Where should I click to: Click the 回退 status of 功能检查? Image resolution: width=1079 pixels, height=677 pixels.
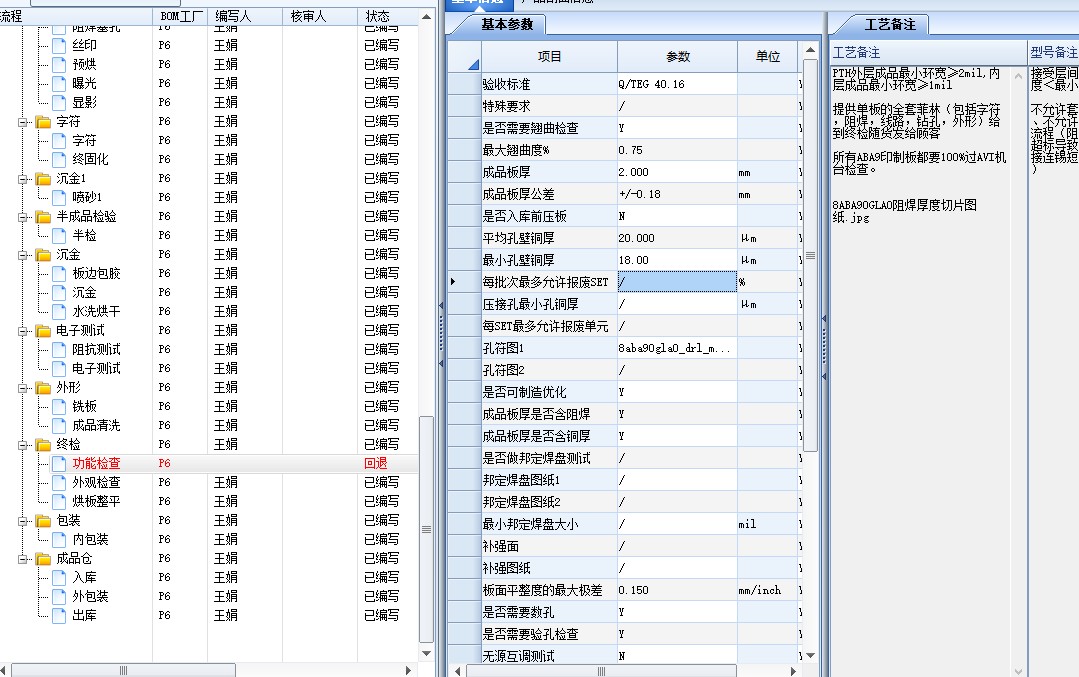[x=376, y=464]
